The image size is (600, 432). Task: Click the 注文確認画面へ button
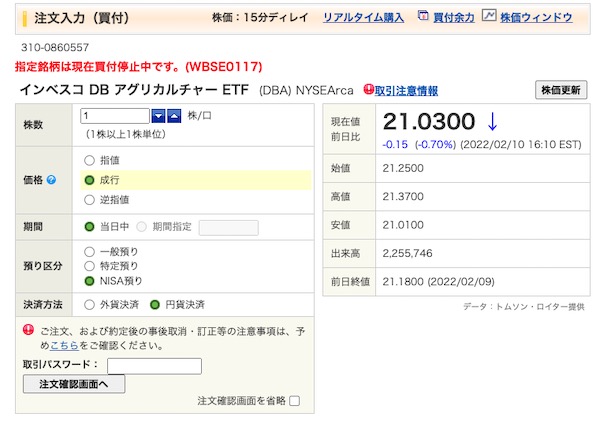74,384
